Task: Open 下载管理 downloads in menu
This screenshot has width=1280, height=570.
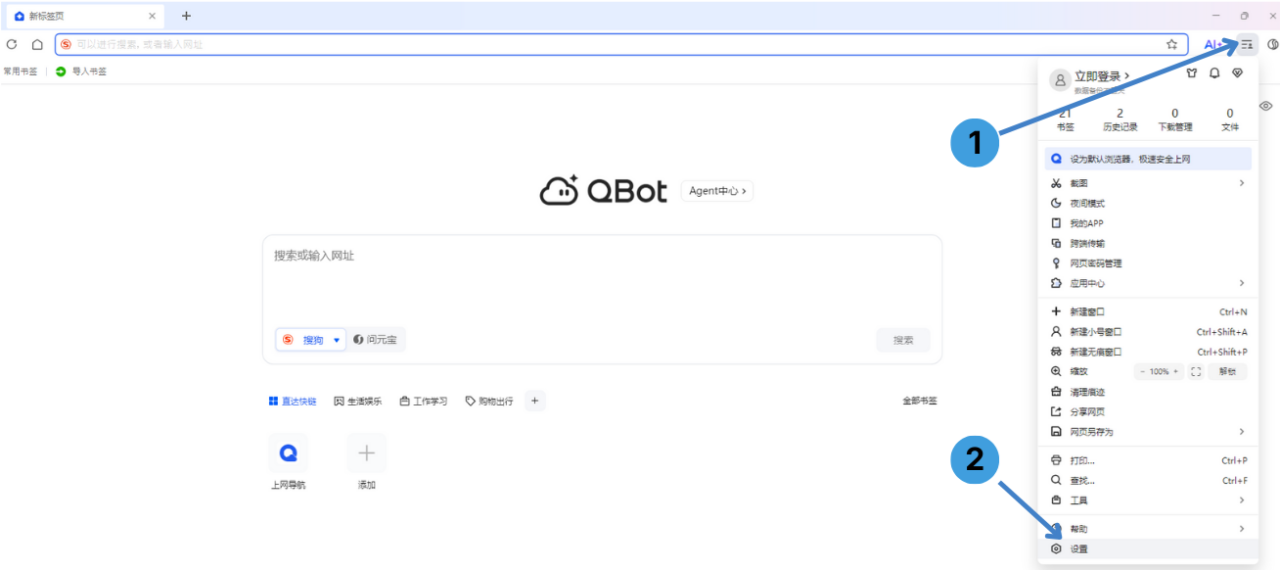Action: click(1175, 120)
